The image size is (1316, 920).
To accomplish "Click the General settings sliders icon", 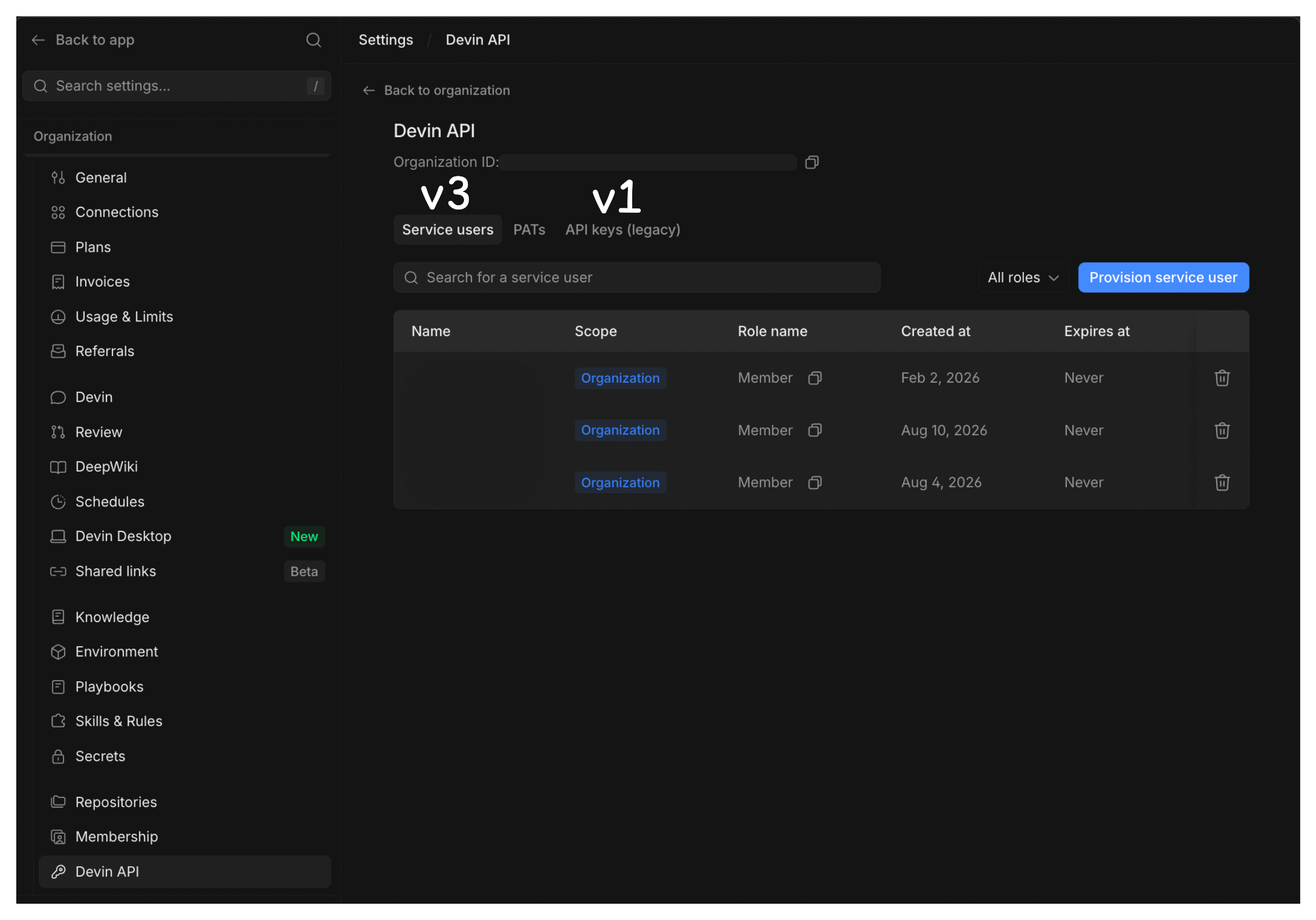I will tap(58, 177).
